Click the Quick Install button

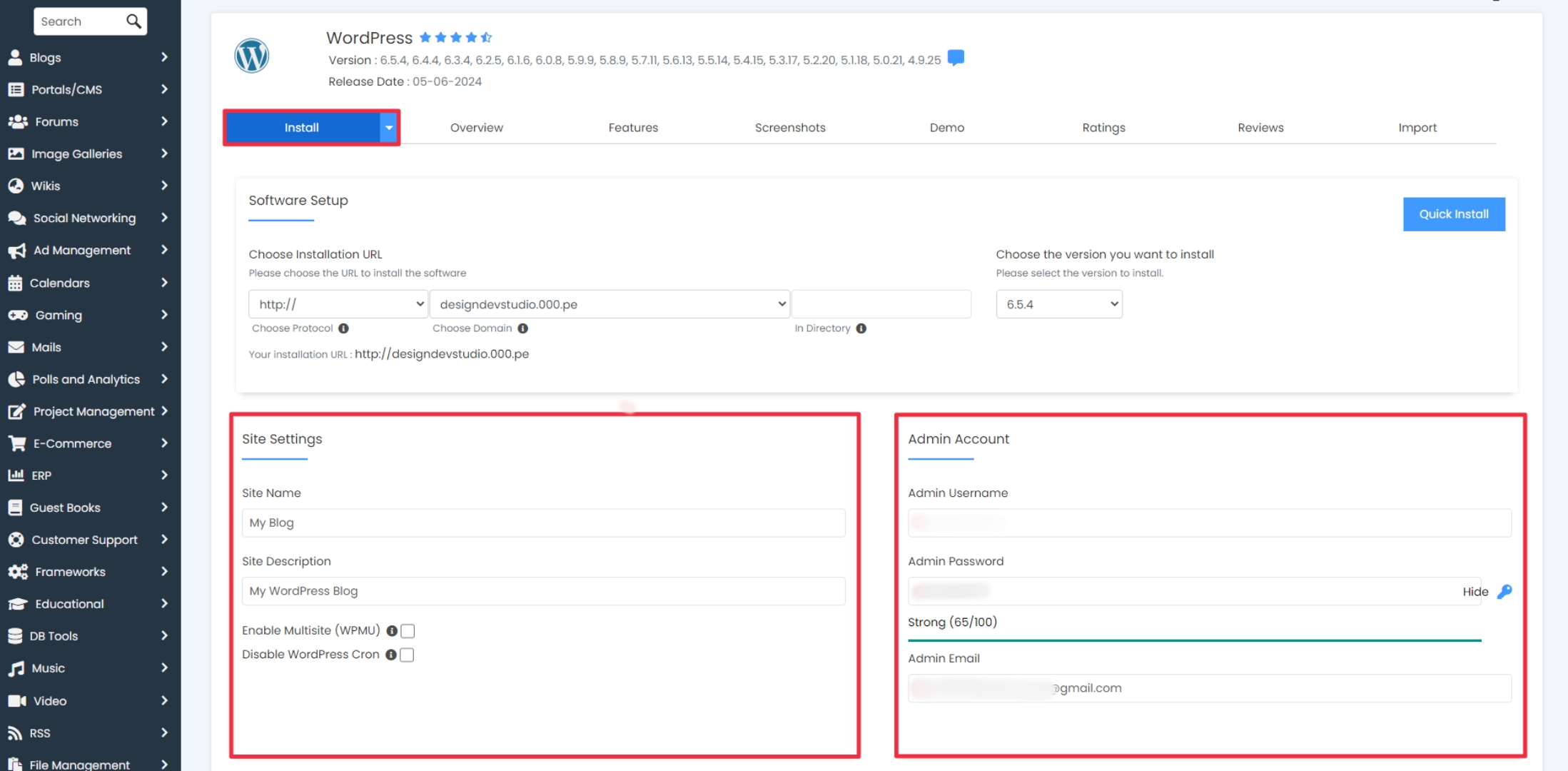pyautogui.click(x=1454, y=214)
